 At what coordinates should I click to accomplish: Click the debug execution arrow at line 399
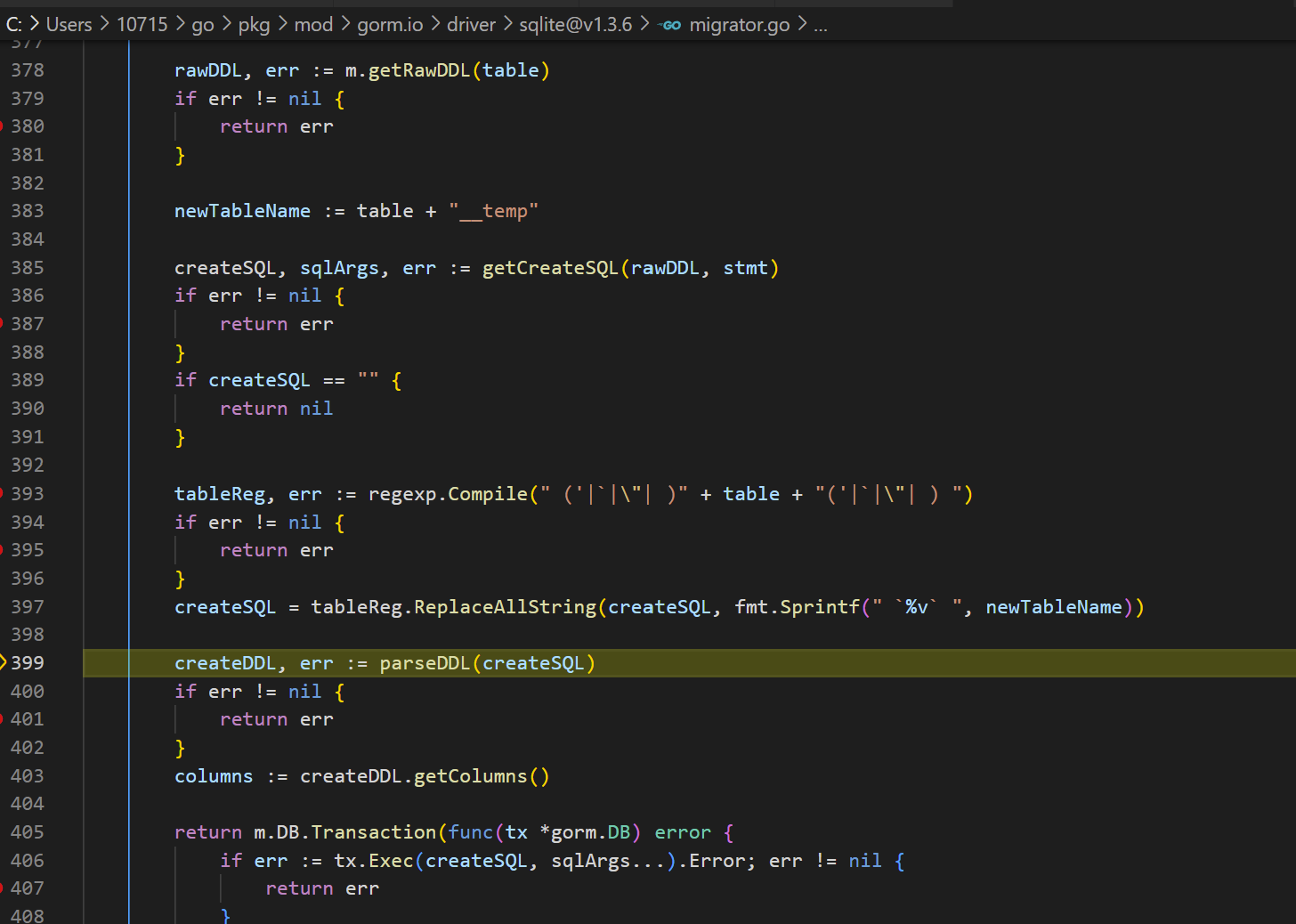pyautogui.click(x=6, y=662)
